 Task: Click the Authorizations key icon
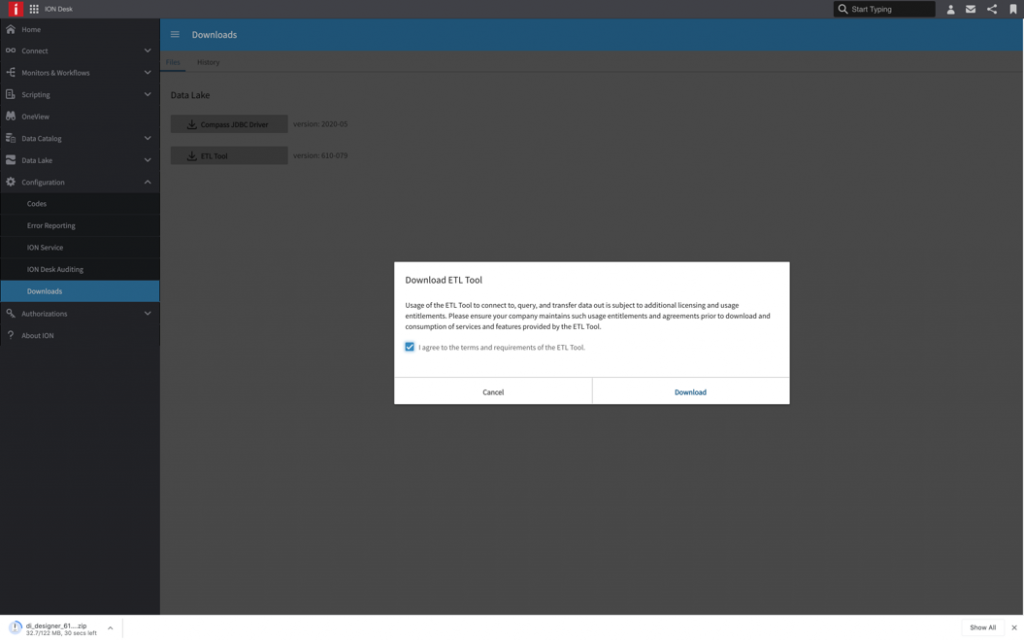pyautogui.click(x=10, y=313)
